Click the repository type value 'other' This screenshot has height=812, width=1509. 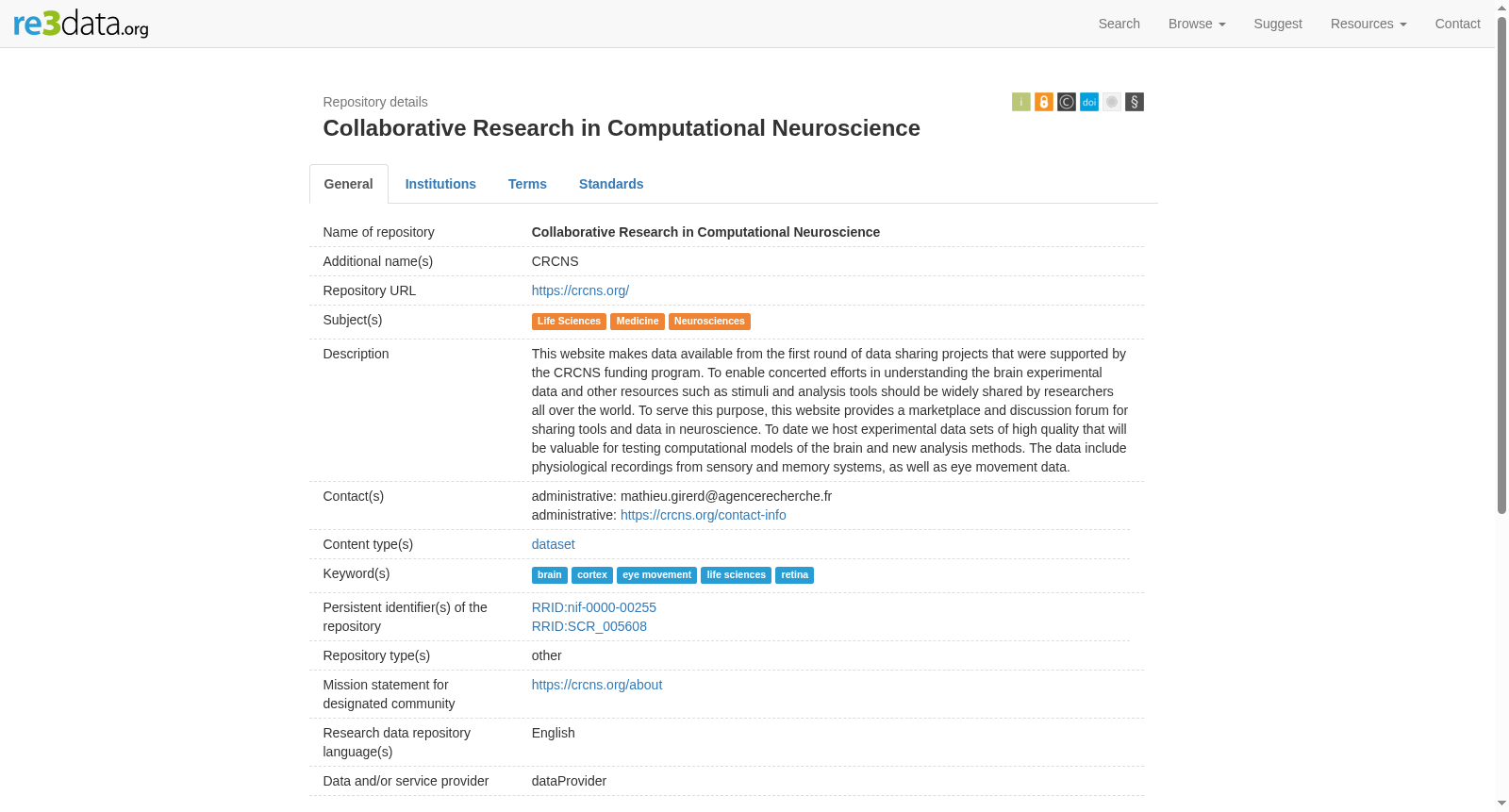click(547, 655)
